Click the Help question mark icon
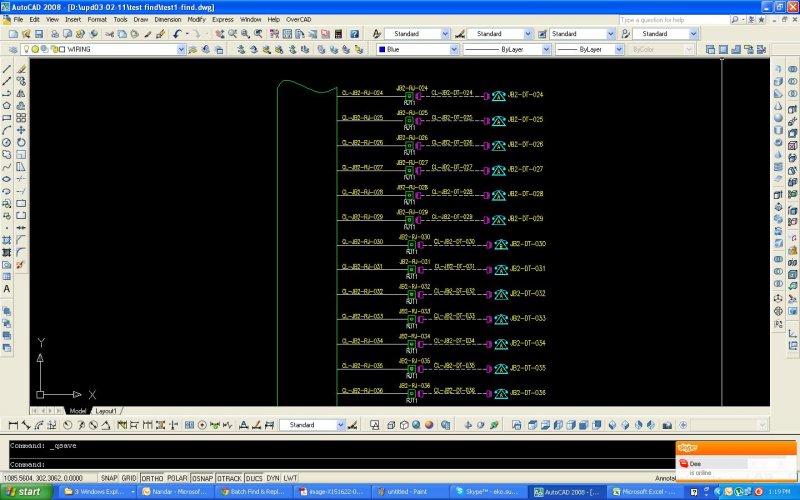 point(355,34)
